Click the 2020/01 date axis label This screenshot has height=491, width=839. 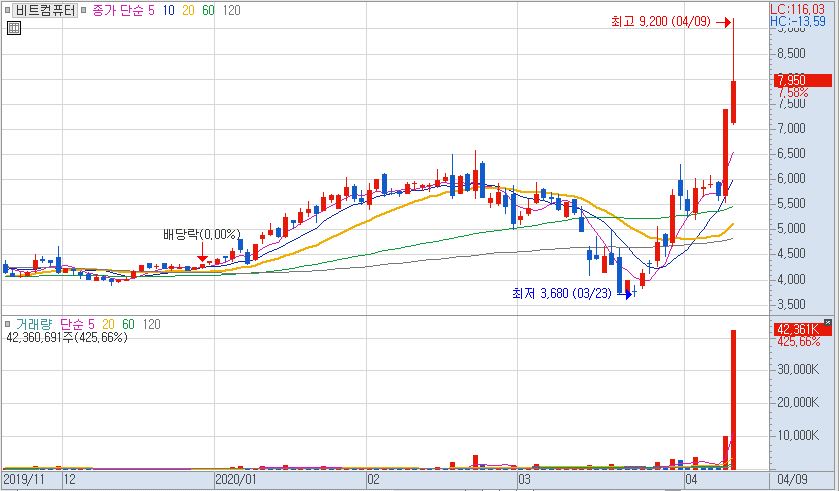[237, 480]
